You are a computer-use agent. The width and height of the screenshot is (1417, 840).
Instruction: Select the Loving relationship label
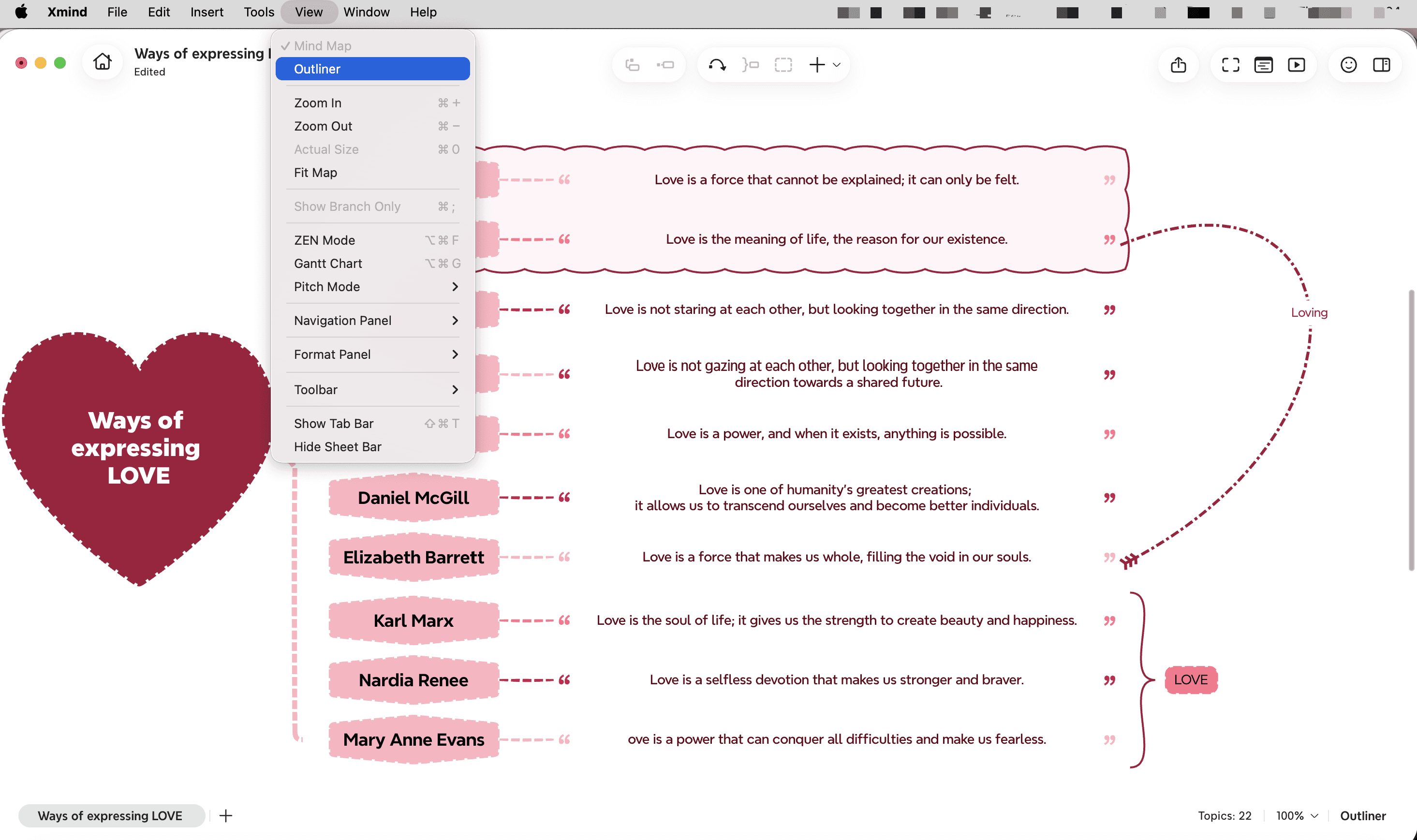pos(1309,312)
